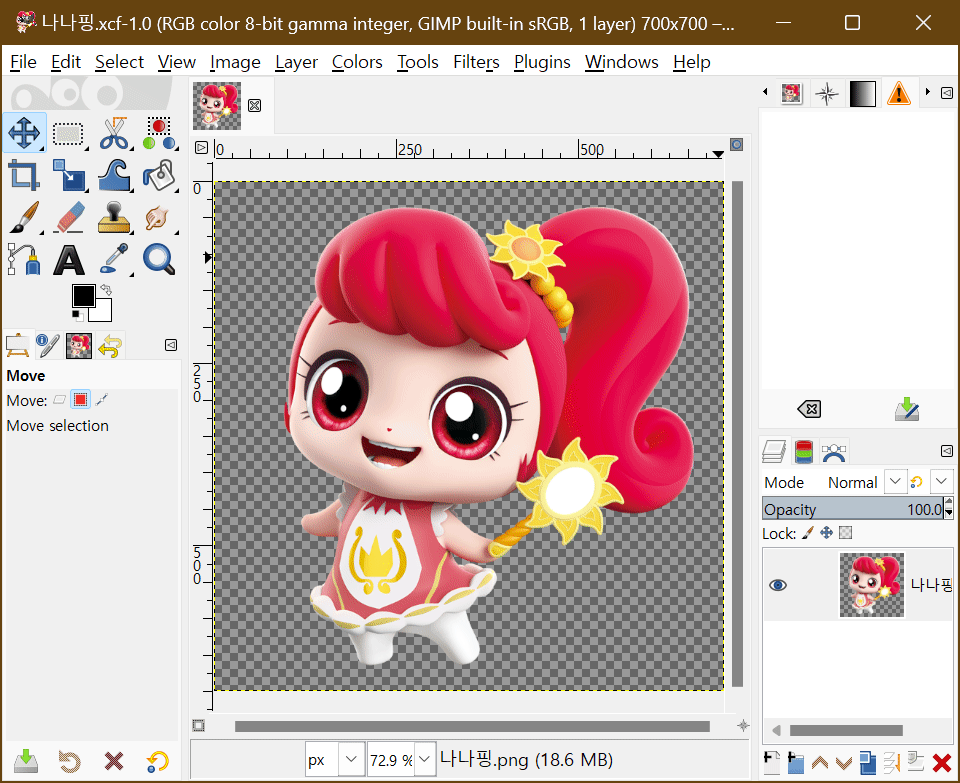Open the Error Console warning tab

coord(899,94)
